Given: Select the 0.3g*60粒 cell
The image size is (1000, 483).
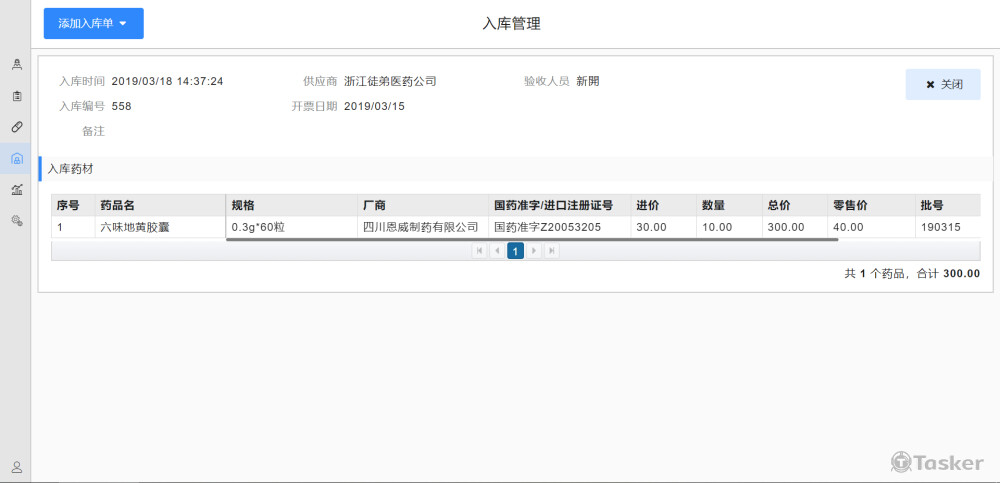Looking at the screenshot, I should pyautogui.click(x=292, y=227).
